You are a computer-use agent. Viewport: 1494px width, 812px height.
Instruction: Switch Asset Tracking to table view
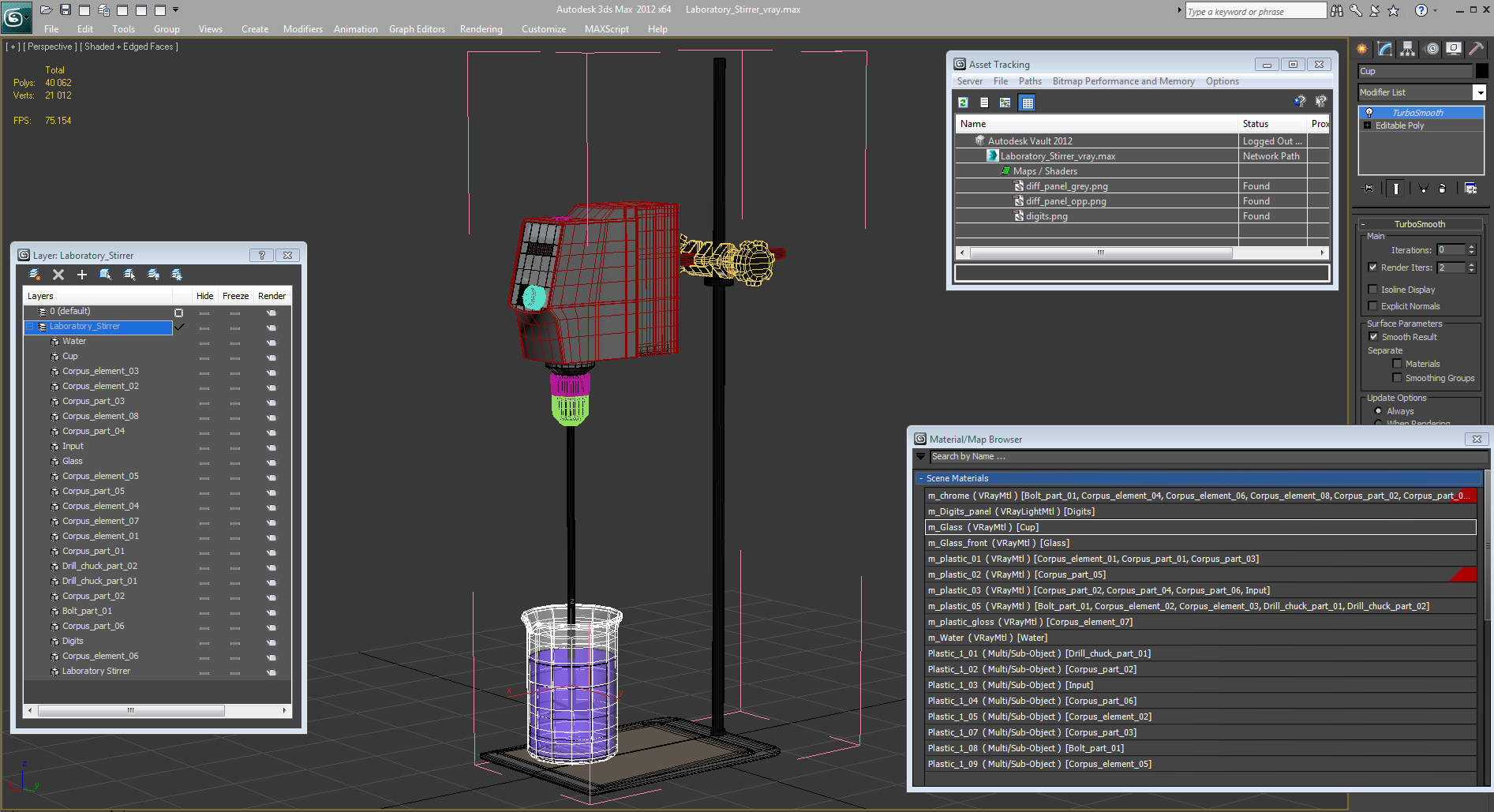click(x=1027, y=103)
